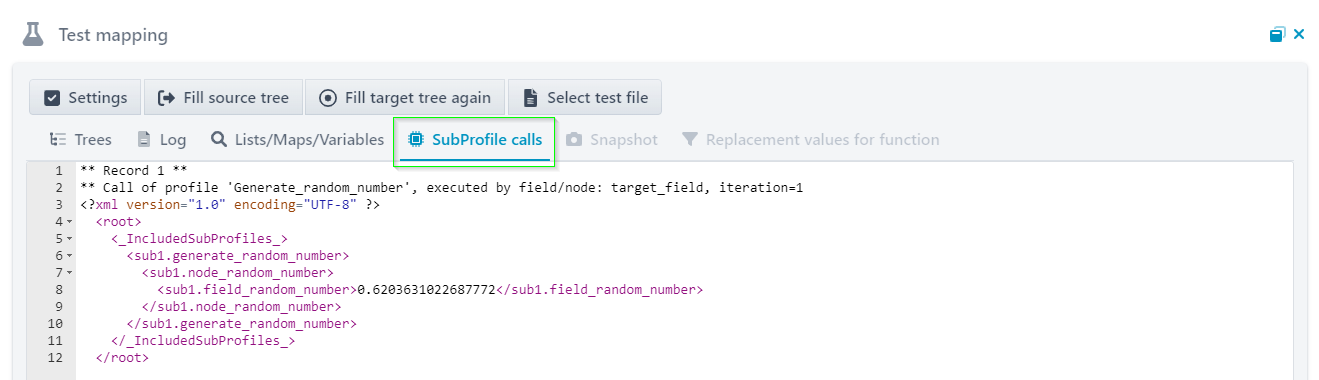Click the document icon for Select test file
The image size is (1319, 380).
click(x=531, y=98)
